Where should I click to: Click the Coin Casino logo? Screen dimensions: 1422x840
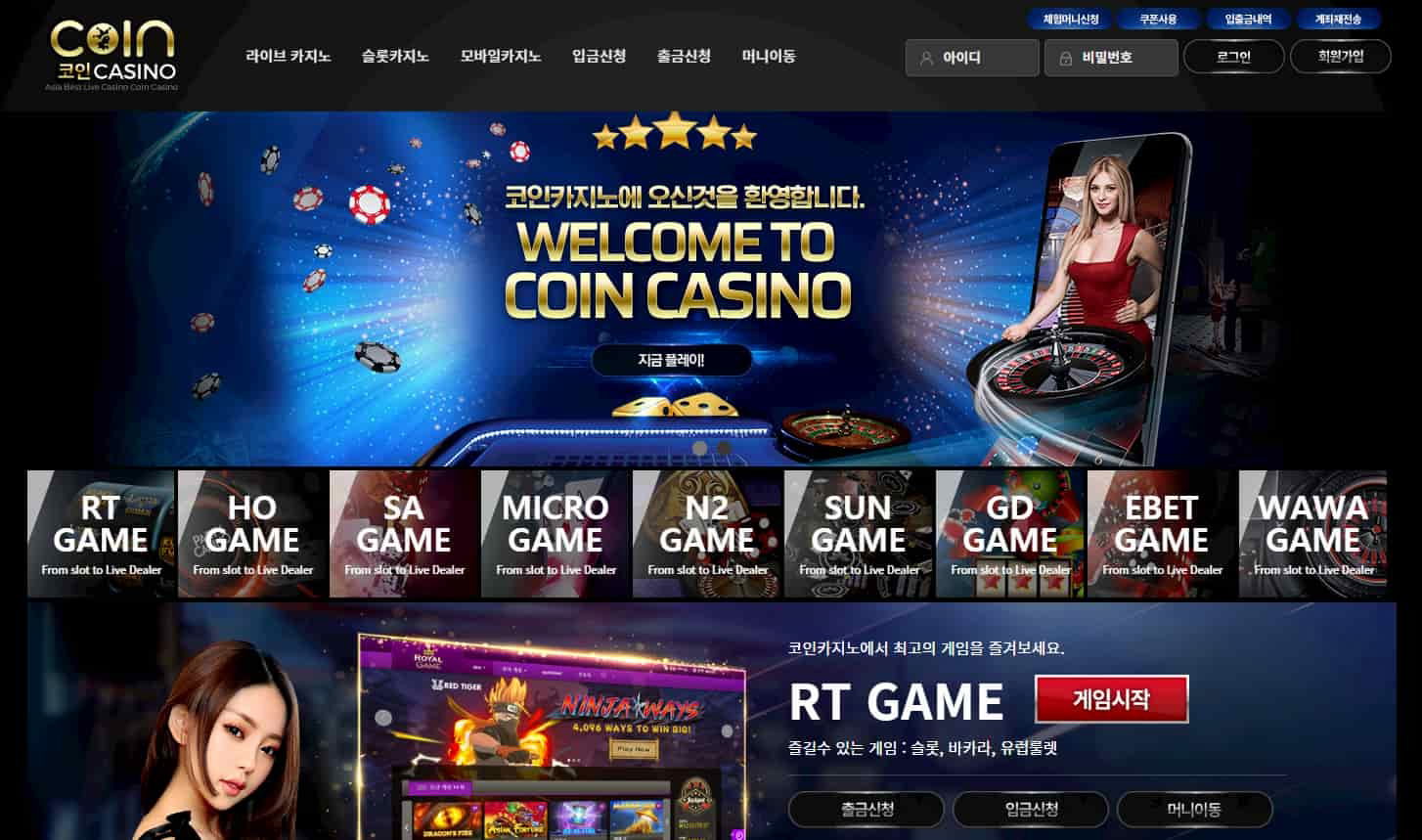(x=112, y=54)
